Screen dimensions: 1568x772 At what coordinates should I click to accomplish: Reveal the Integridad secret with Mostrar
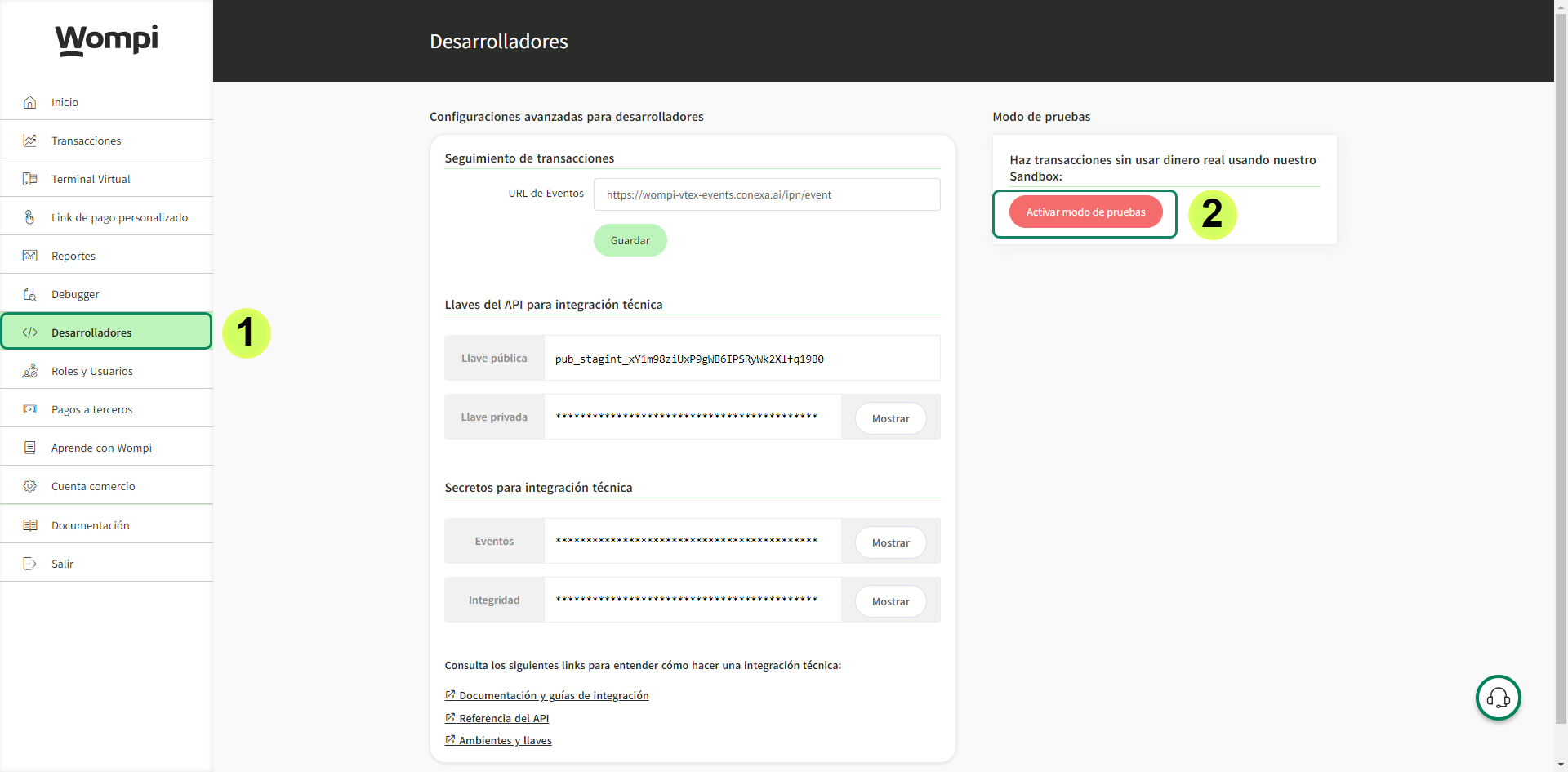pyautogui.click(x=890, y=601)
